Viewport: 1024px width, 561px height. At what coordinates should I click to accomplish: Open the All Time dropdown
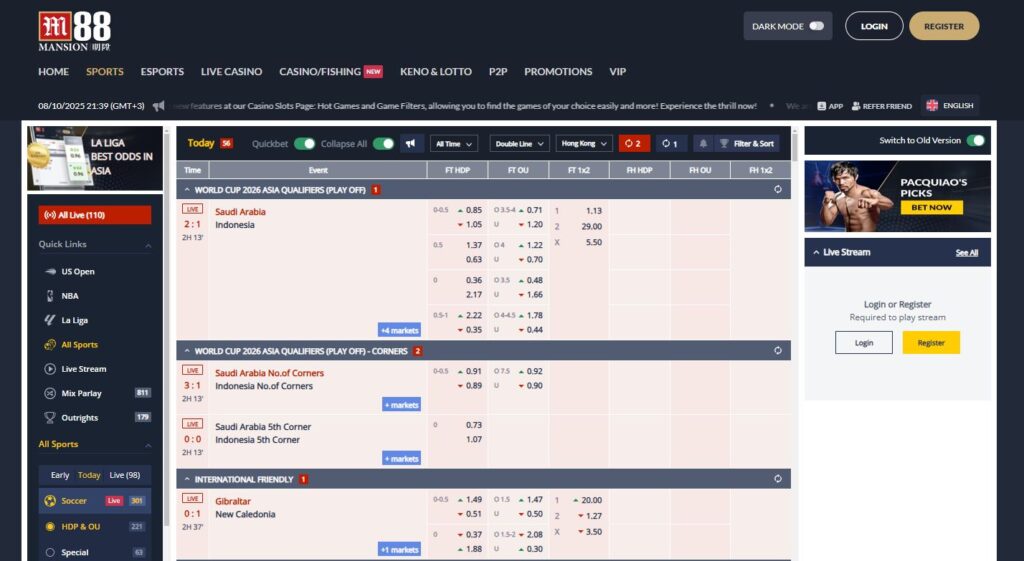[454, 144]
